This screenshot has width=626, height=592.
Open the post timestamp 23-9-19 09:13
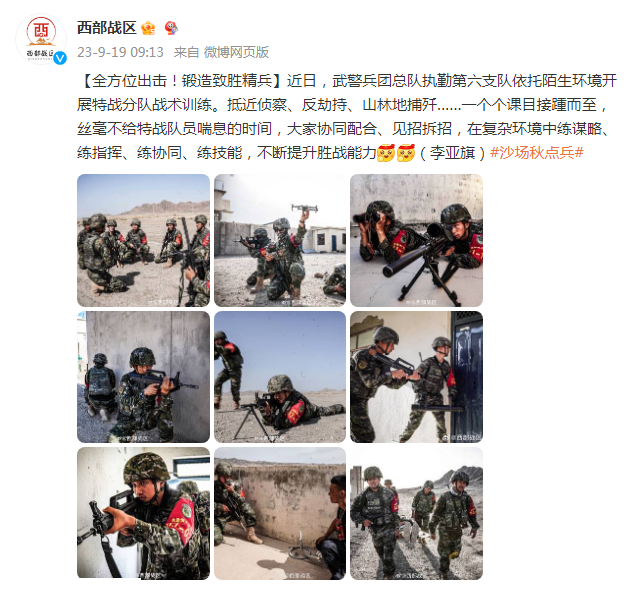[x=120, y=52]
